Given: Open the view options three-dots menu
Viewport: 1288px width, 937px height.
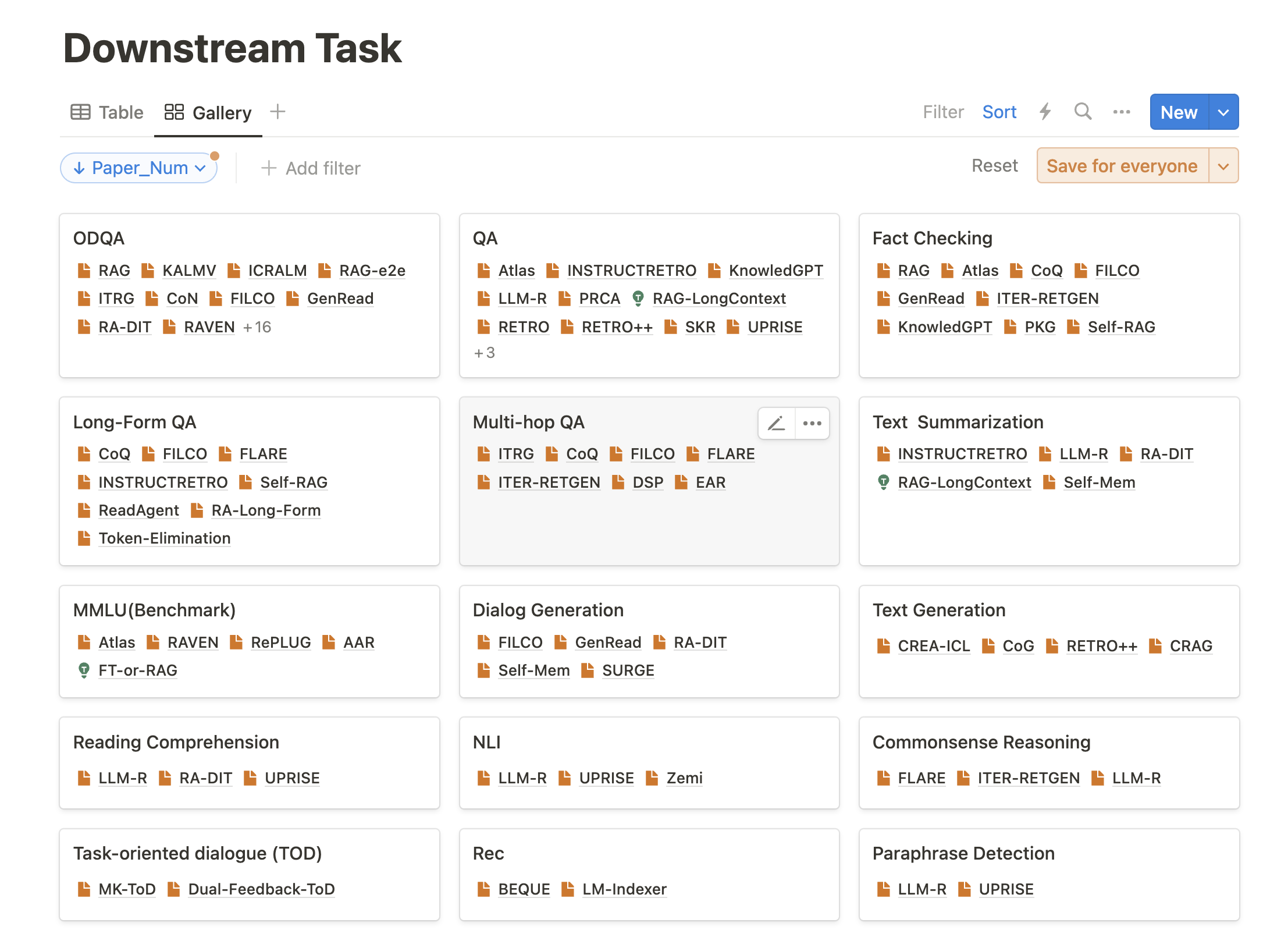Looking at the screenshot, I should (x=1121, y=112).
